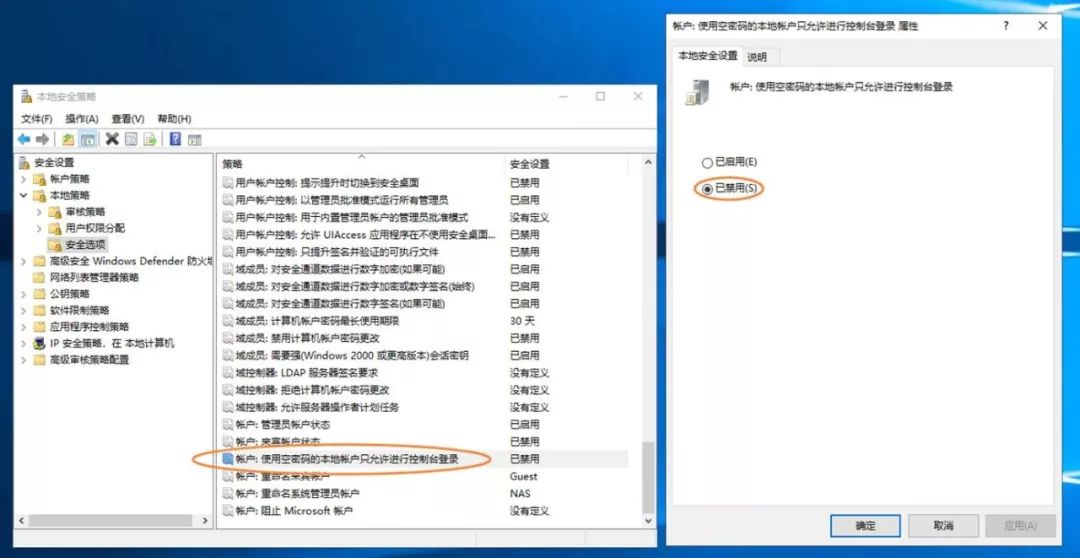The width and height of the screenshot is (1080, 558).
Task: Sort by the 安全设置 column header
Action: coord(566,165)
